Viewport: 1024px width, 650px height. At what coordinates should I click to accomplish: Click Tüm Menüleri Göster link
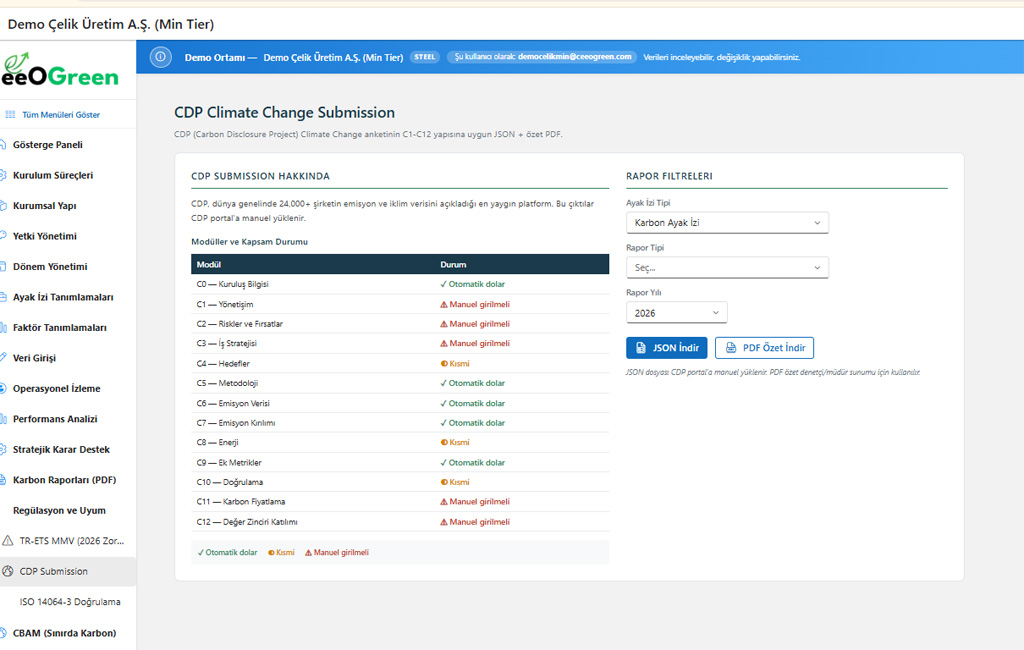click(x=61, y=115)
